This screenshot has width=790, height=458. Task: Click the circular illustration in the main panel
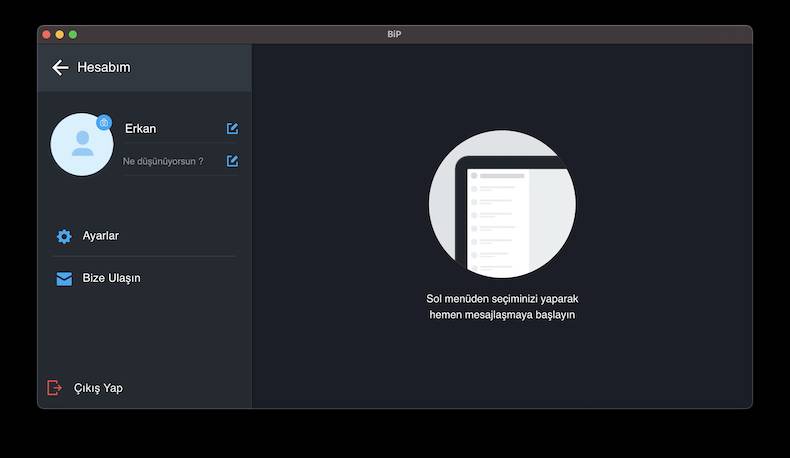coord(502,203)
